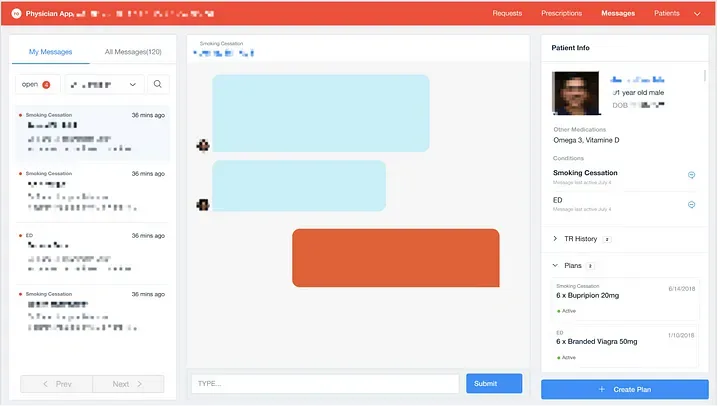Toggle the open messages filter
720x407 pixels.
37,85
